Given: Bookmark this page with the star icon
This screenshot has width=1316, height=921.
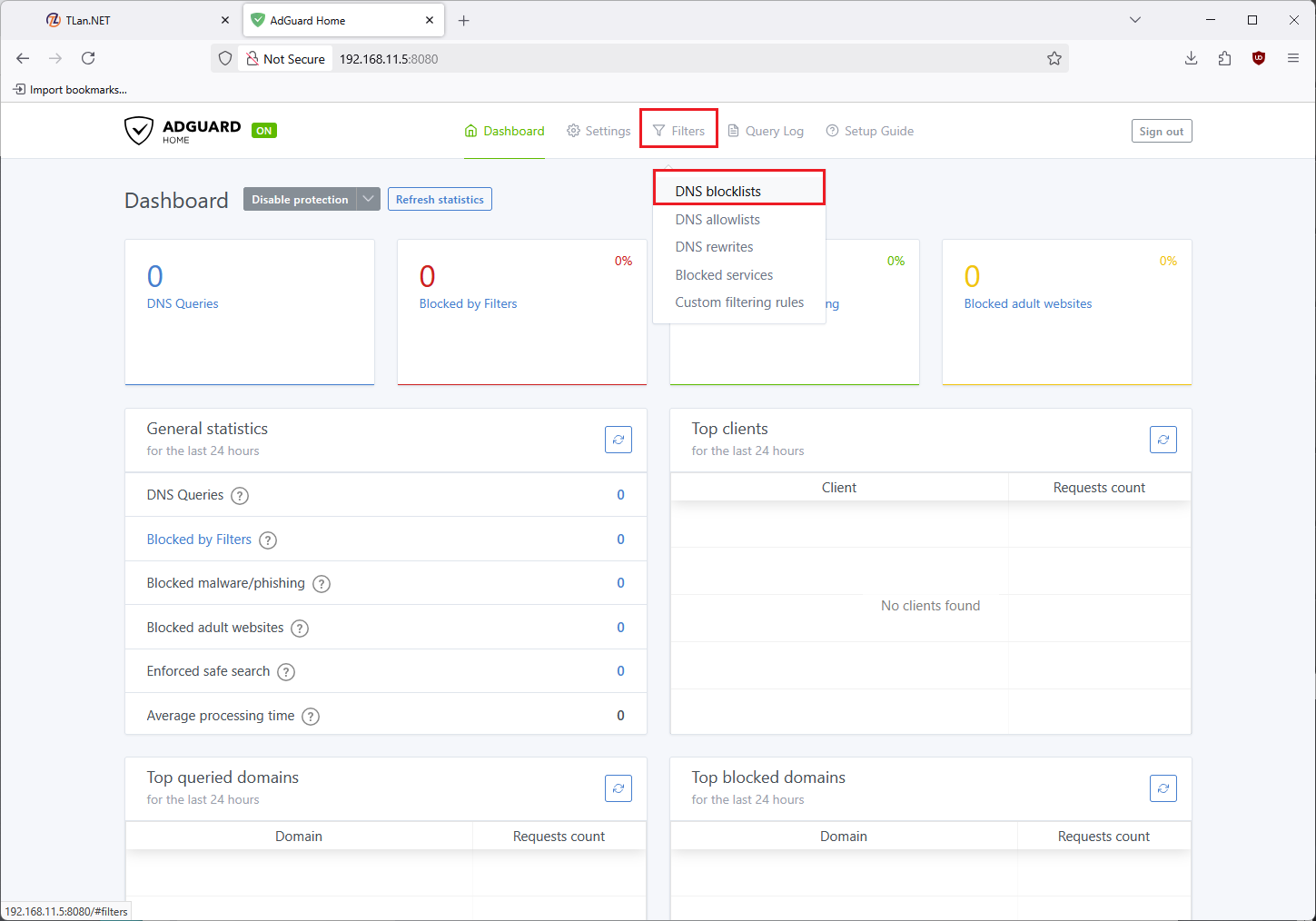Looking at the screenshot, I should click(x=1054, y=59).
